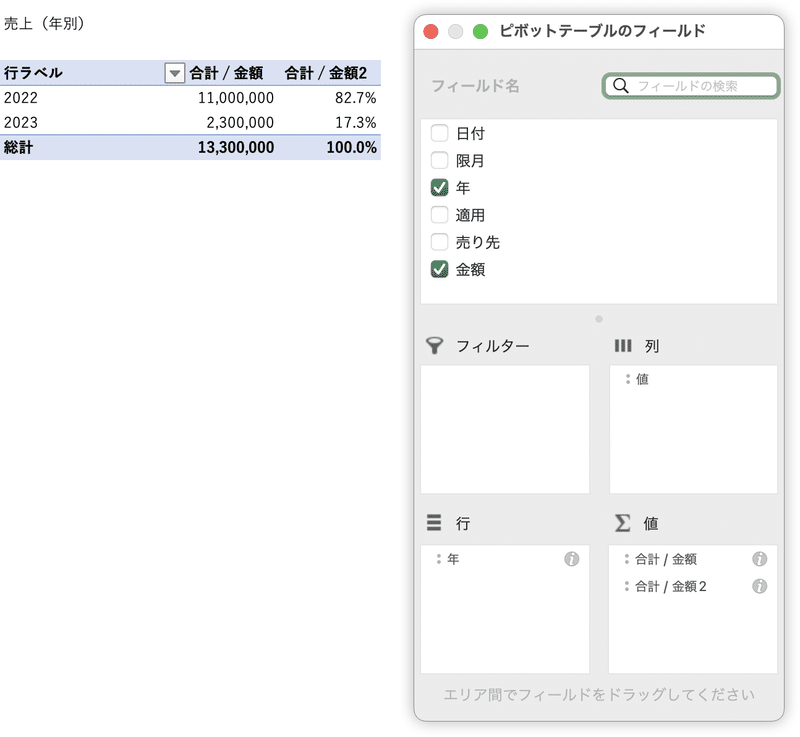Click the 合計 / 金額 column header
This screenshot has height=737, width=800.
click(x=227, y=73)
